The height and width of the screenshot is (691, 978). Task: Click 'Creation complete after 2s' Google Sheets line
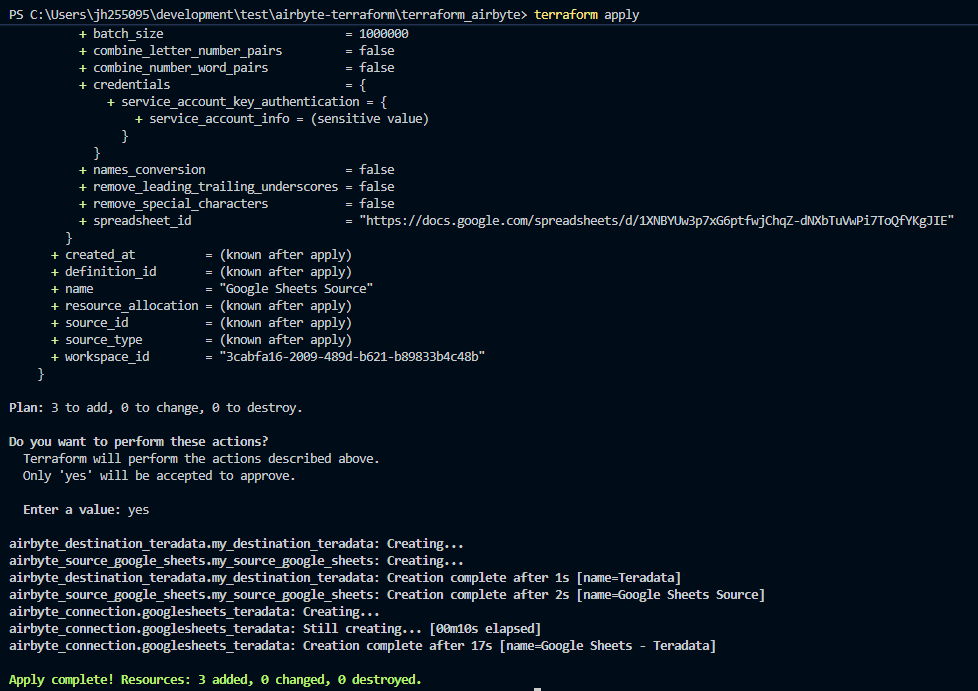387,595
